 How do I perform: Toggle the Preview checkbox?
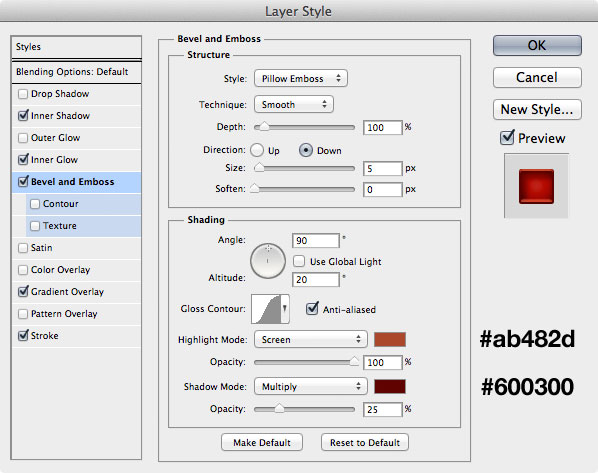click(507, 137)
